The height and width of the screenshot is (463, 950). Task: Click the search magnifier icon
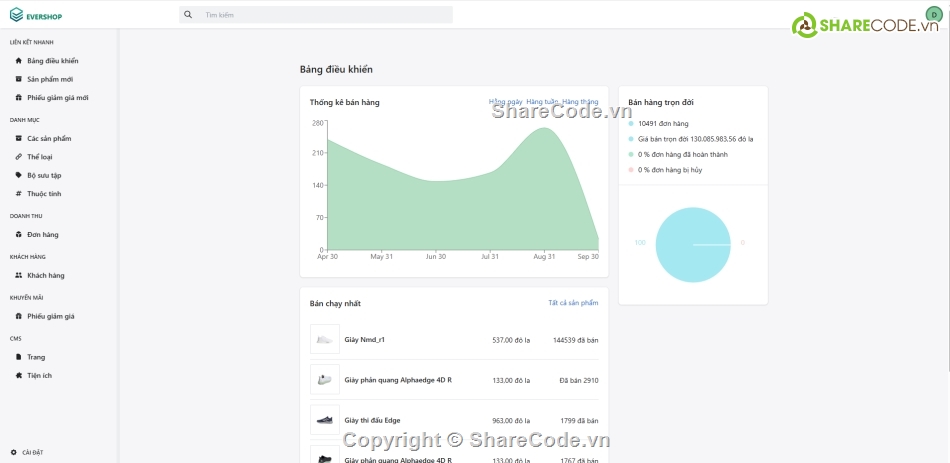(188, 15)
